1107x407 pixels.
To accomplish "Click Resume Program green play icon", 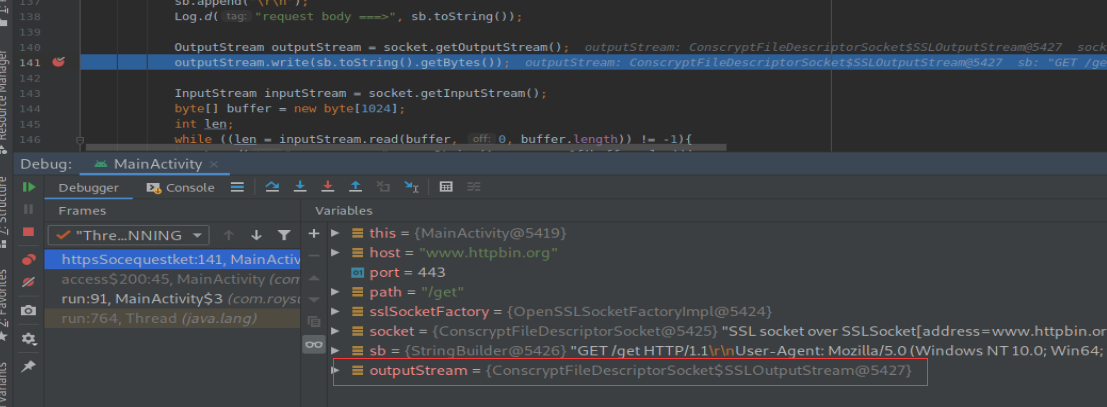I will click(29, 187).
